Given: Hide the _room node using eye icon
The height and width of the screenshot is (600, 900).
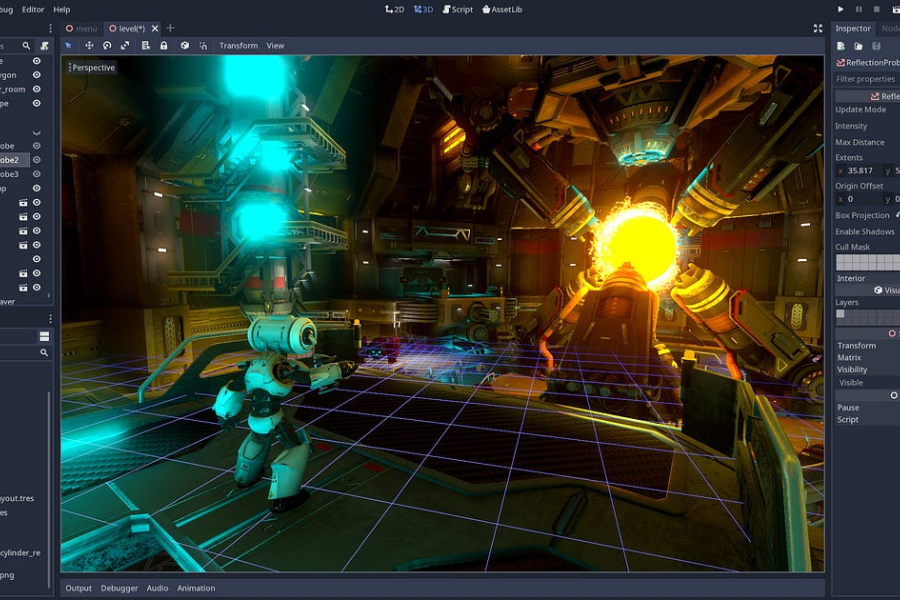Looking at the screenshot, I should [x=36, y=89].
